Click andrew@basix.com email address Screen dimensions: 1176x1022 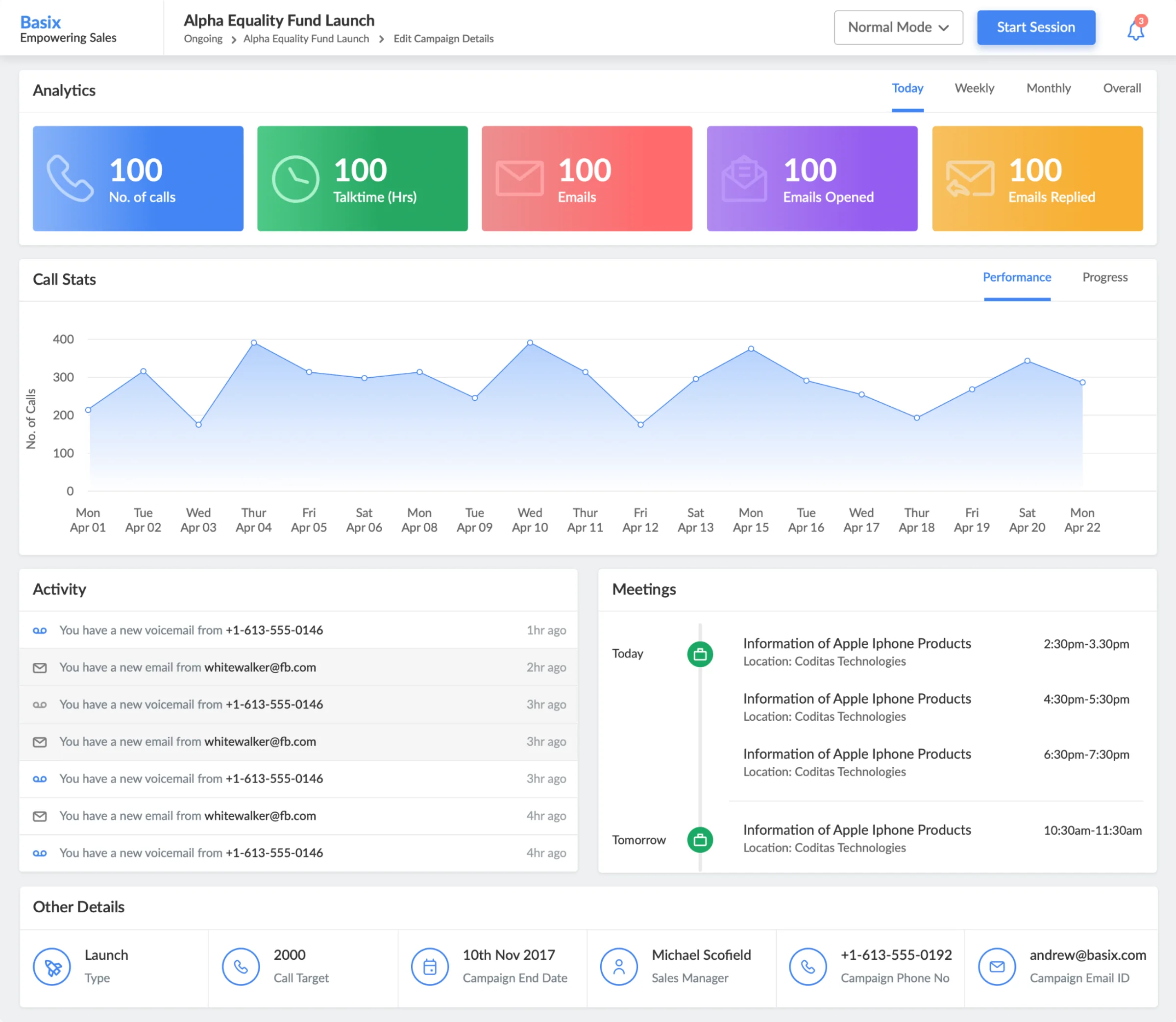1088,955
